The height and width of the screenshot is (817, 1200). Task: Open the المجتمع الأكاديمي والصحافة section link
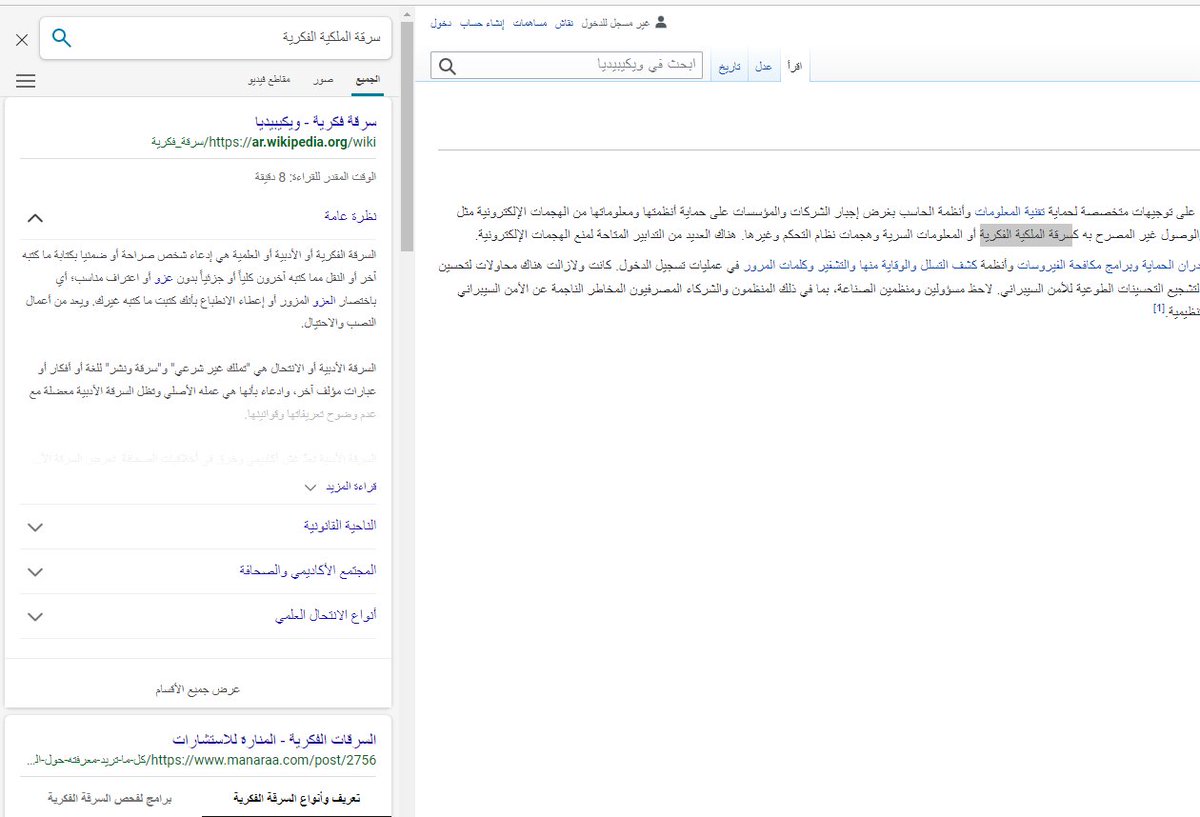tap(308, 571)
